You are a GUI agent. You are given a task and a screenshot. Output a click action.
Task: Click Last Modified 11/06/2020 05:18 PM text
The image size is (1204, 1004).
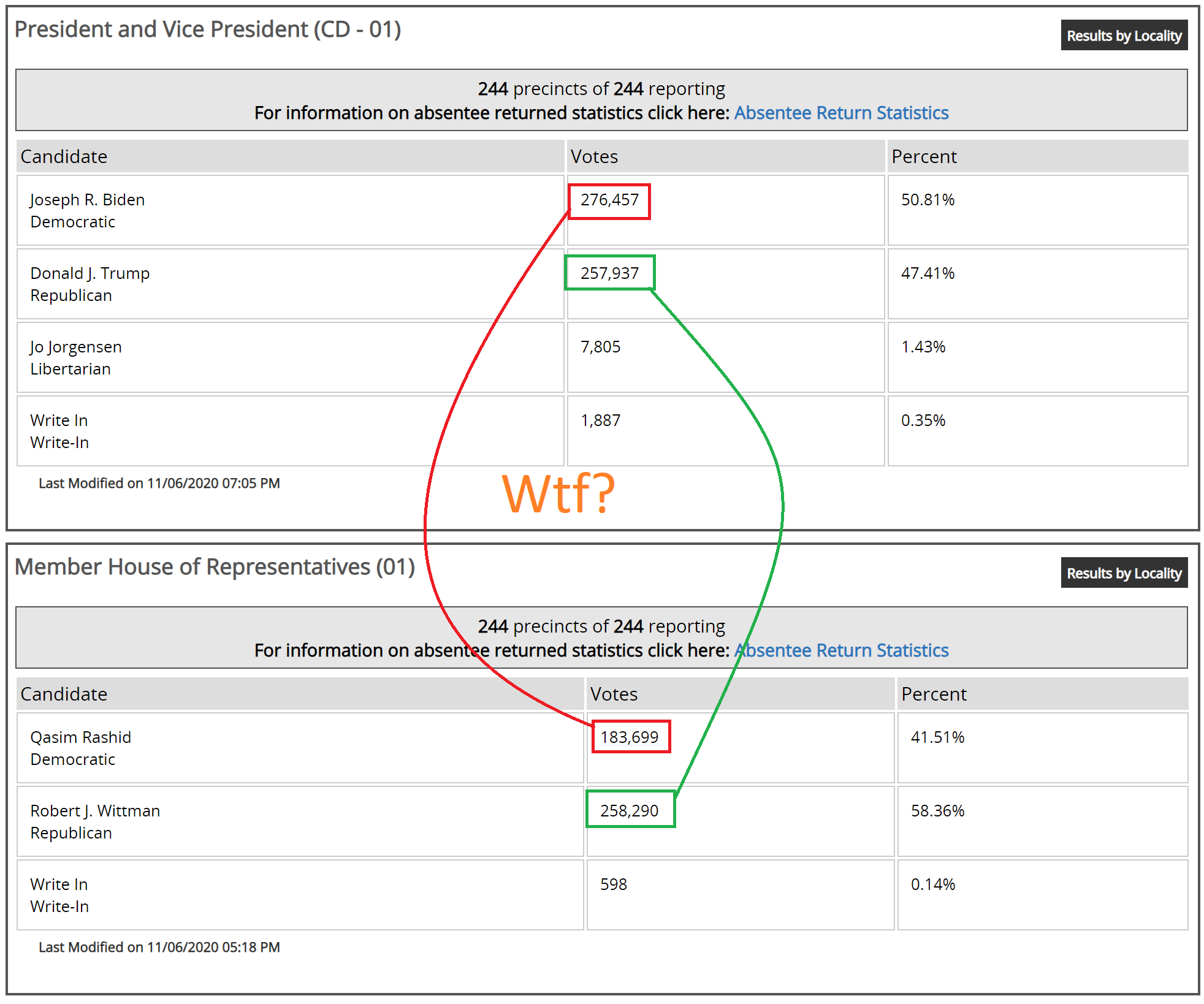point(159,947)
